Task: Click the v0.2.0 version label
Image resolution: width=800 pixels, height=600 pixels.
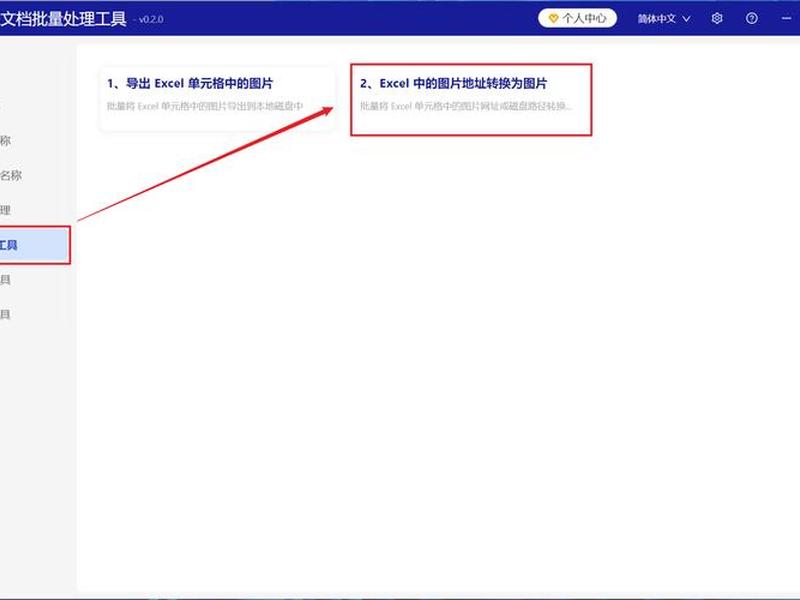Action: 151,19
